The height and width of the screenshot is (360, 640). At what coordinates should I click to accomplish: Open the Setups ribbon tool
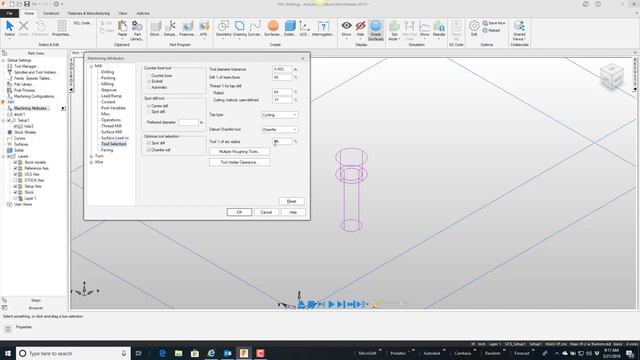pos(170,29)
